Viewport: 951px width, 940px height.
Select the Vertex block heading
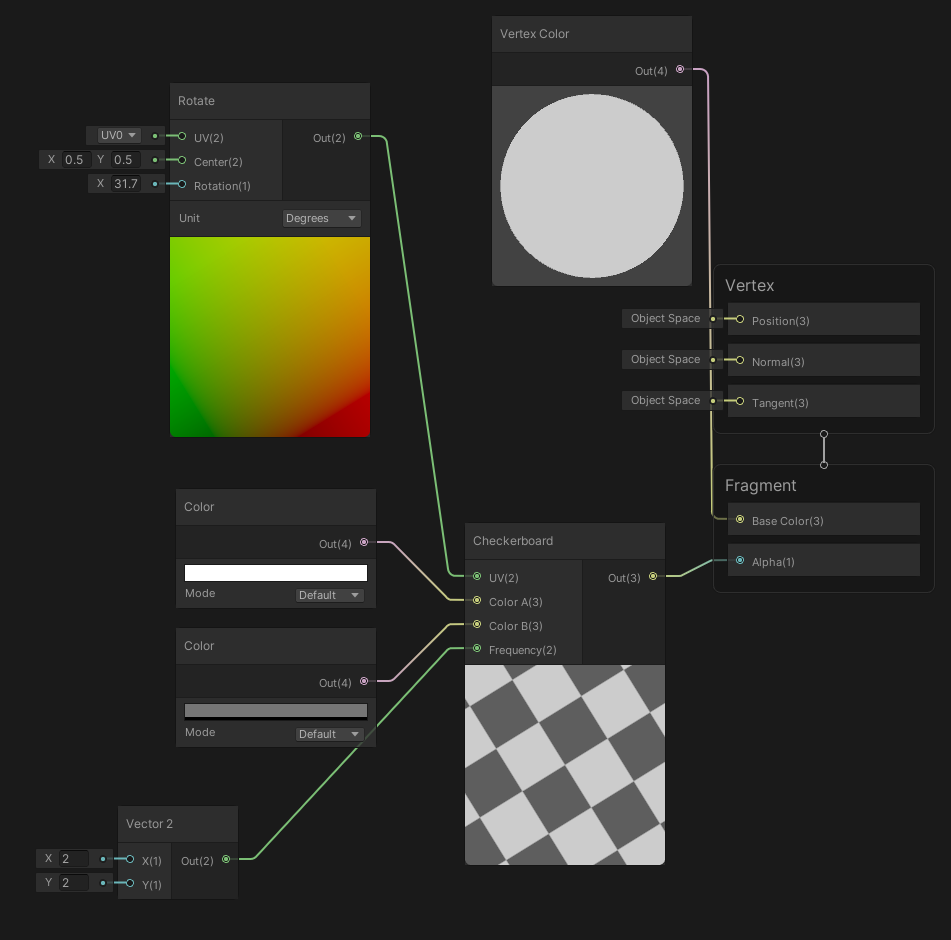(750, 286)
